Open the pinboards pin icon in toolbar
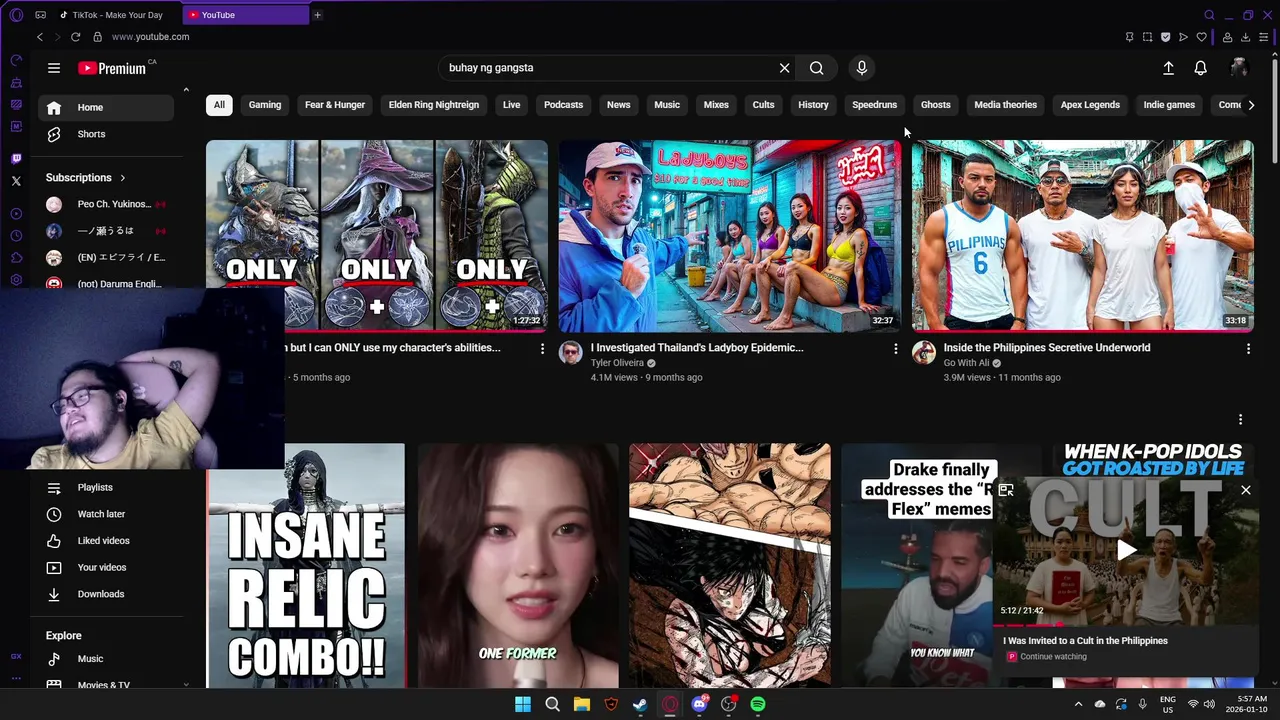This screenshot has width=1280, height=720. point(1129,37)
